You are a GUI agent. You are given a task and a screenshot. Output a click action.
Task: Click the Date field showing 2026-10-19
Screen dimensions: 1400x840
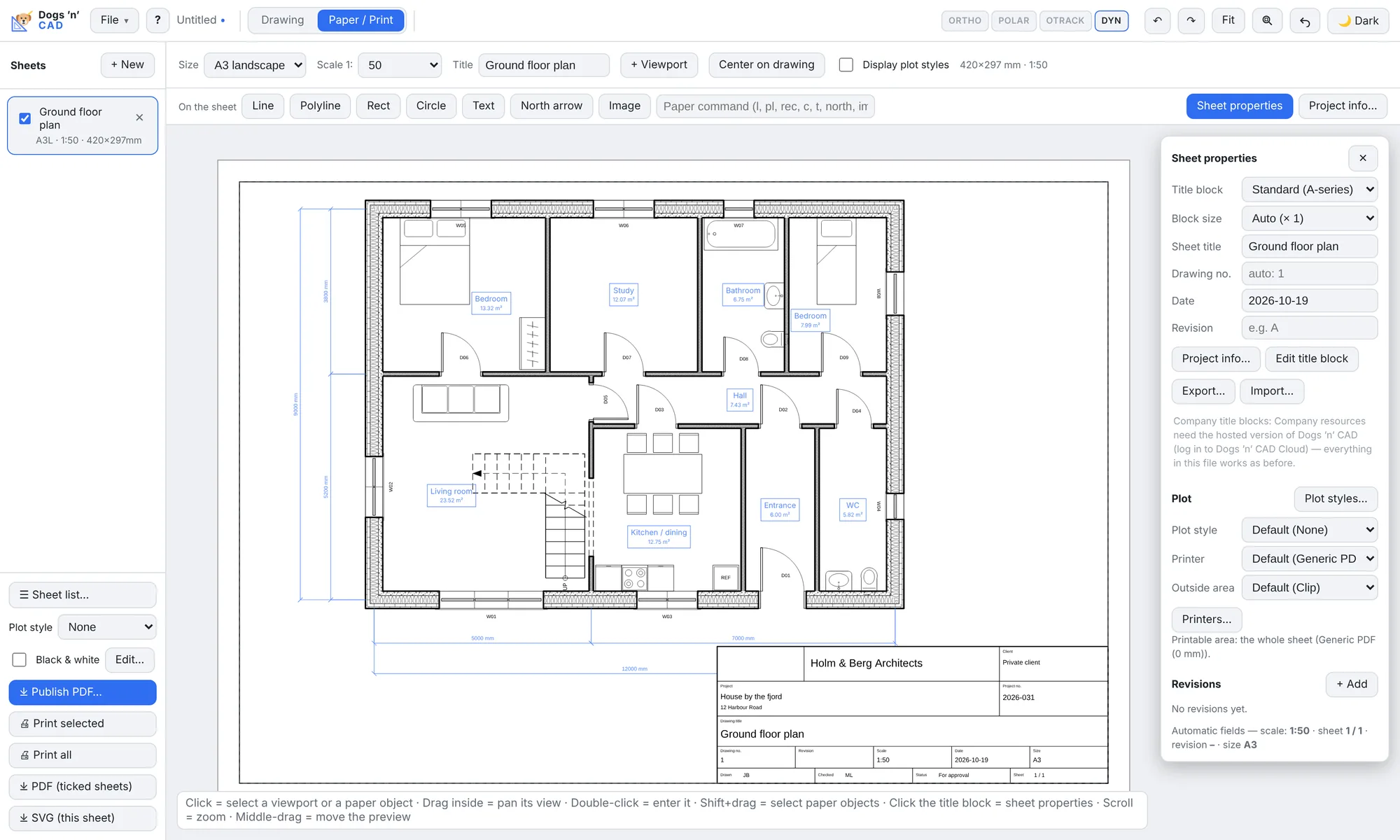coord(1310,301)
